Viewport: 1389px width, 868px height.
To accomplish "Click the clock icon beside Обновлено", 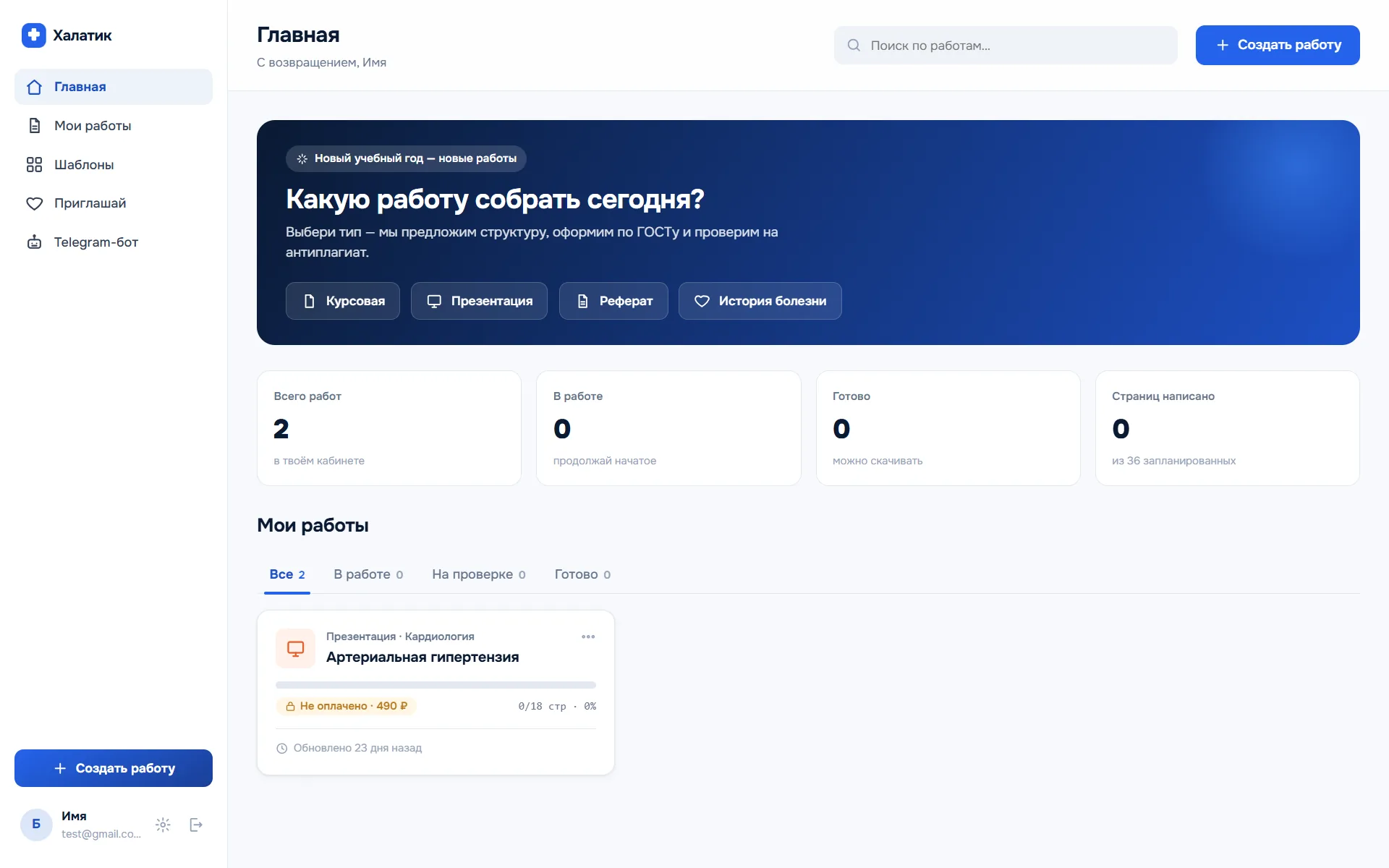I will coord(282,749).
